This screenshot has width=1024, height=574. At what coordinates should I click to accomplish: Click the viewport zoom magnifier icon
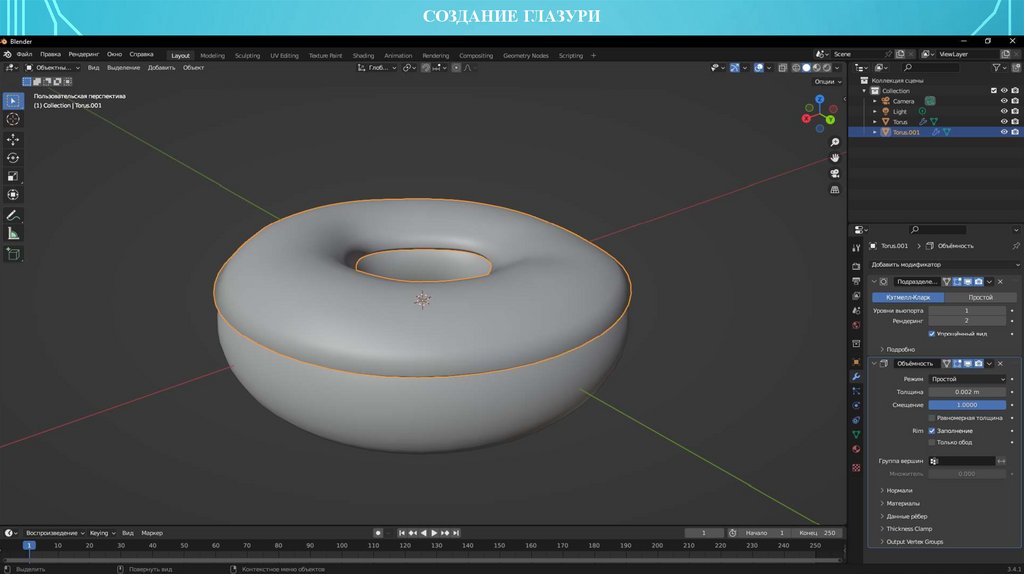tap(834, 143)
